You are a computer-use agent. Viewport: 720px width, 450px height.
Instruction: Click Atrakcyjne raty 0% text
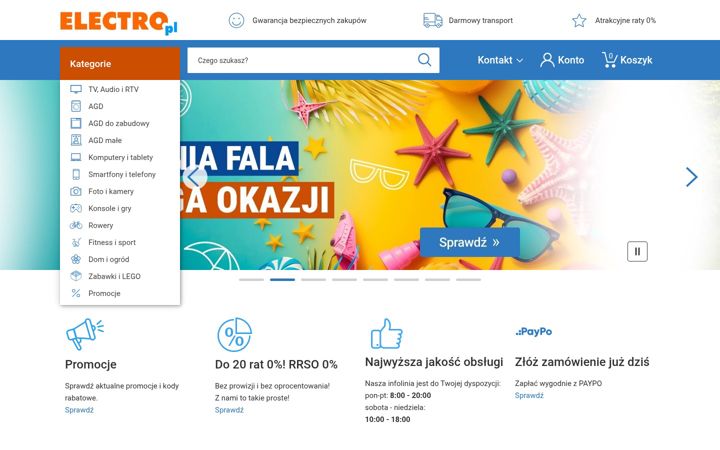pyautogui.click(x=625, y=21)
